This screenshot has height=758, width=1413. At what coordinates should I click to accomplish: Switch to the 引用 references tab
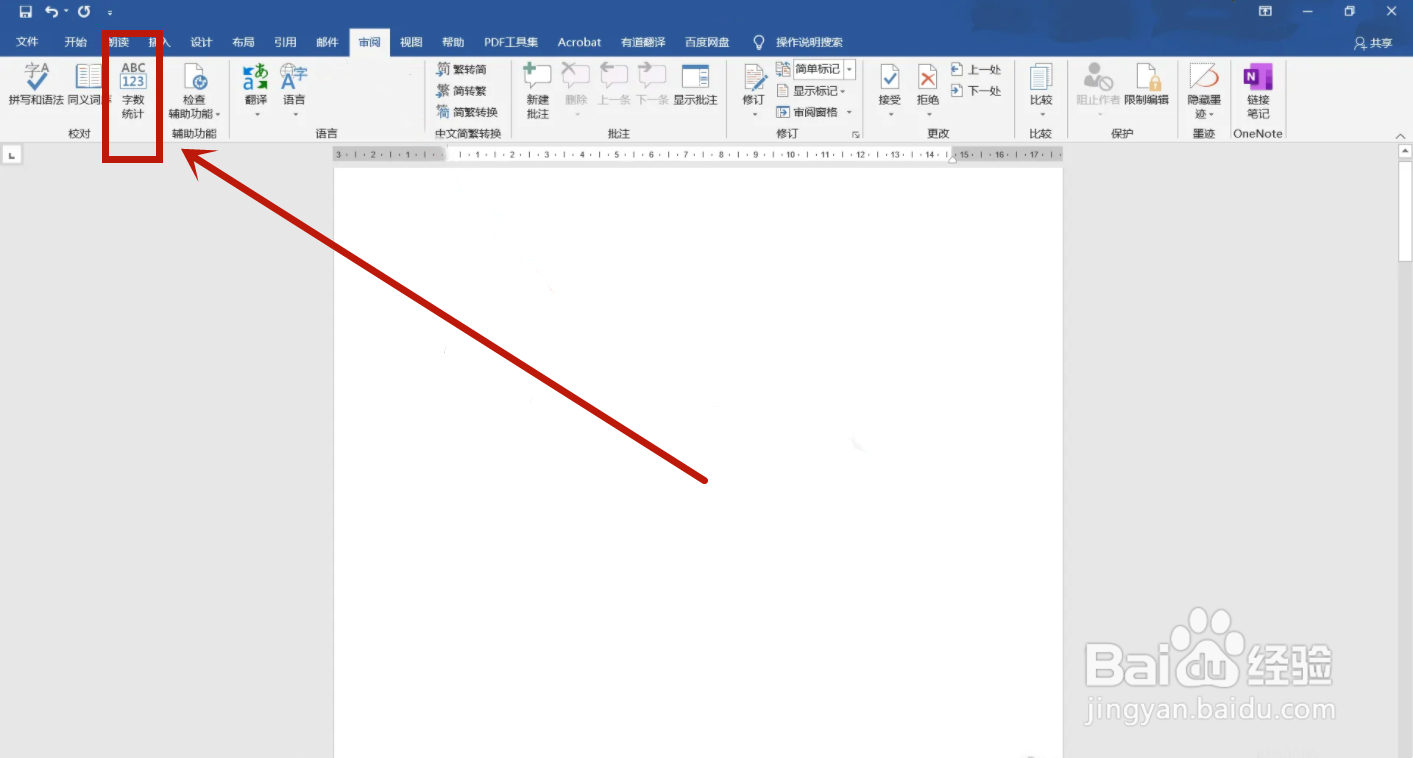285,42
